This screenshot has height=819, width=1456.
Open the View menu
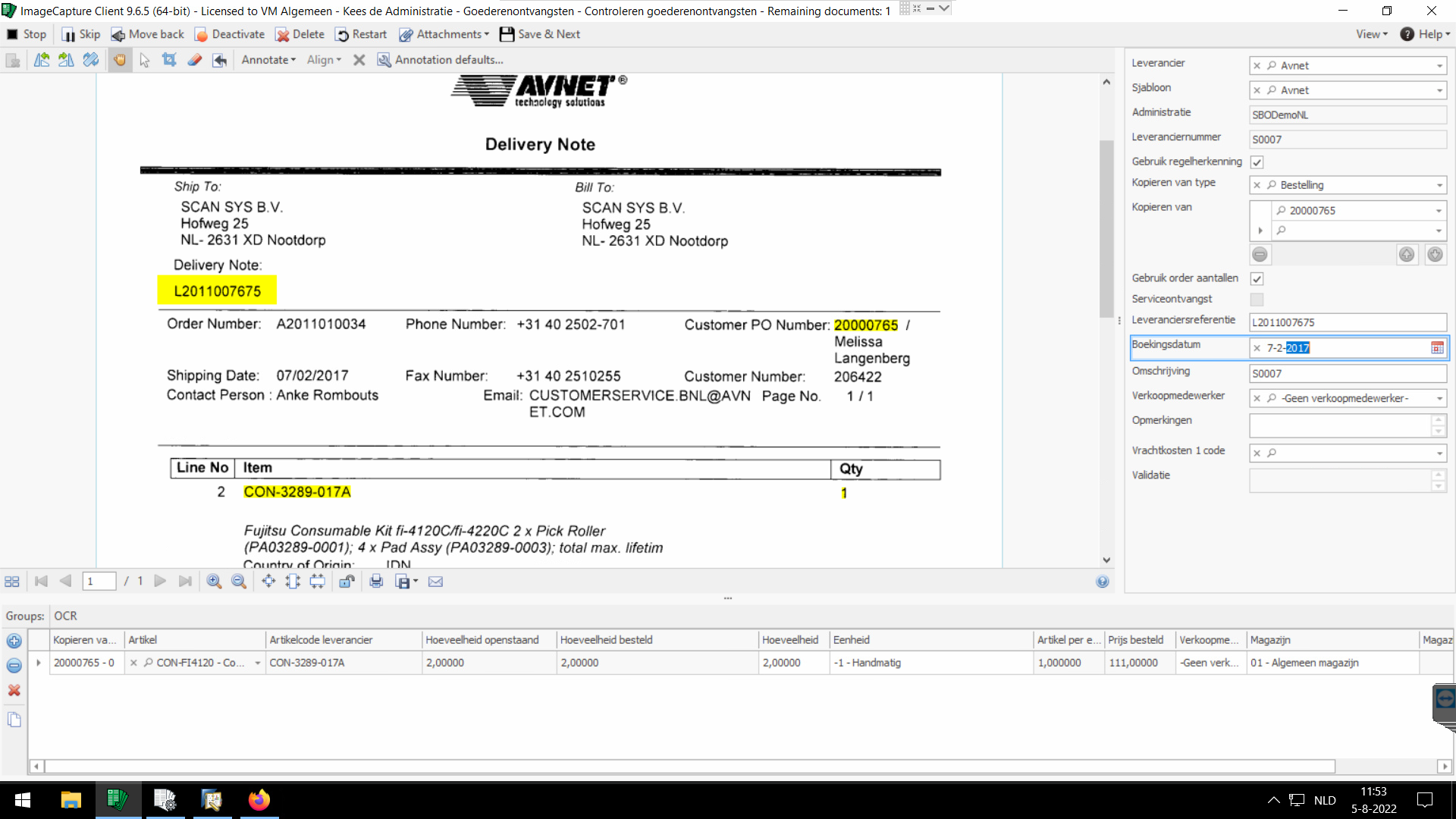(x=1372, y=34)
